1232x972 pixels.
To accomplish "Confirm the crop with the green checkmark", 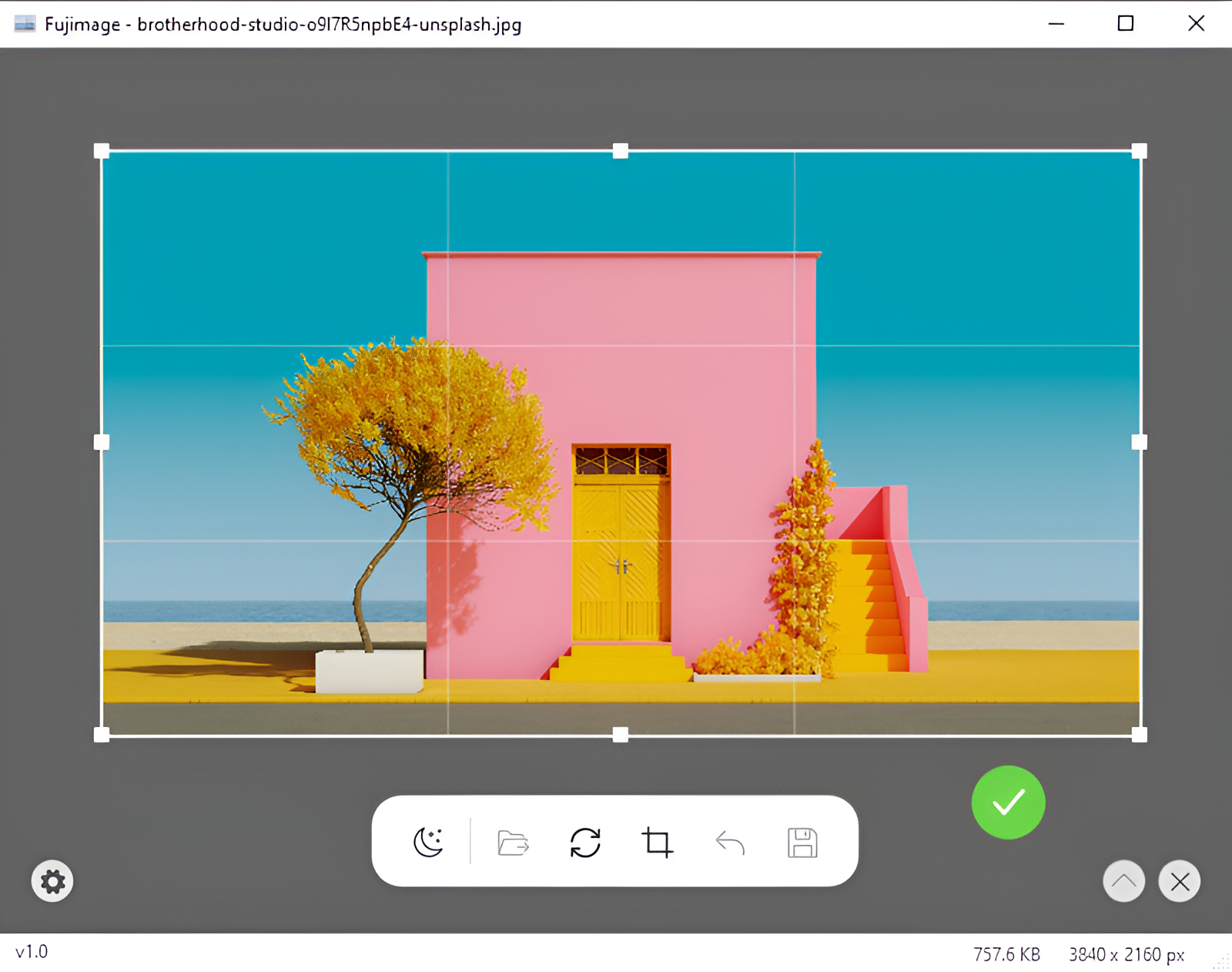I will (x=1008, y=803).
